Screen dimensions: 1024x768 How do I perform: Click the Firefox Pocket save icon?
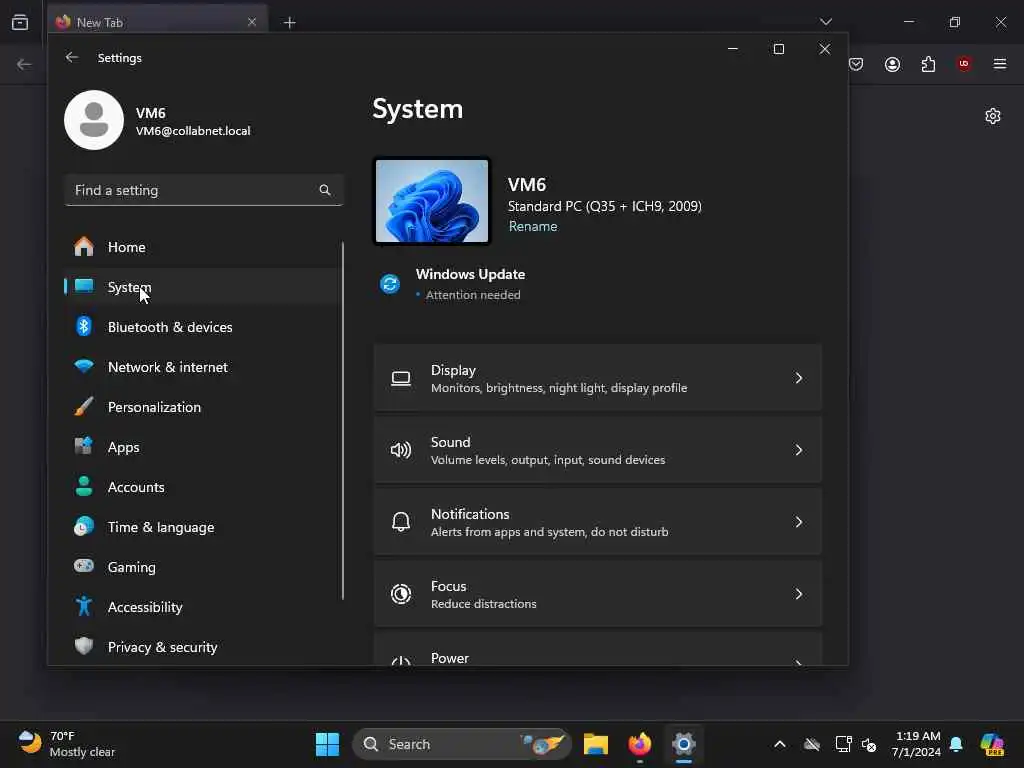(856, 64)
